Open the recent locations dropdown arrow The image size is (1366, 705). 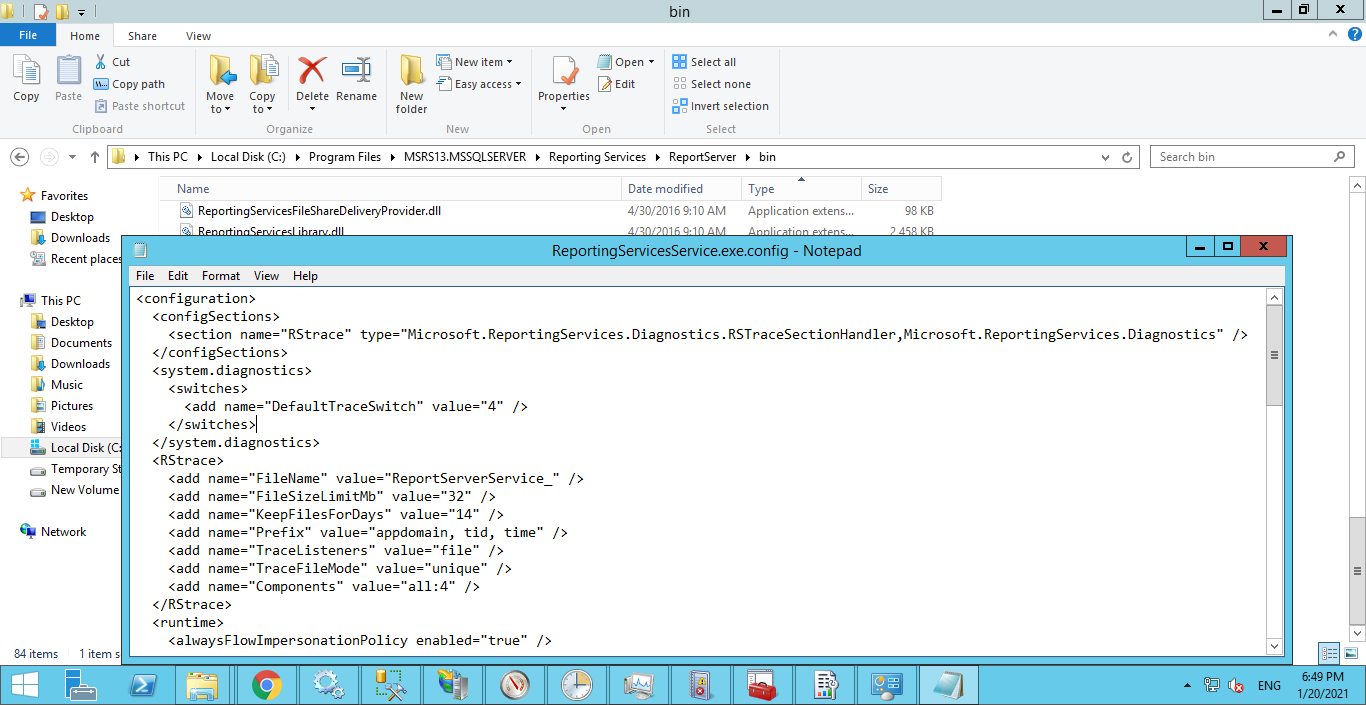coord(72,157)
